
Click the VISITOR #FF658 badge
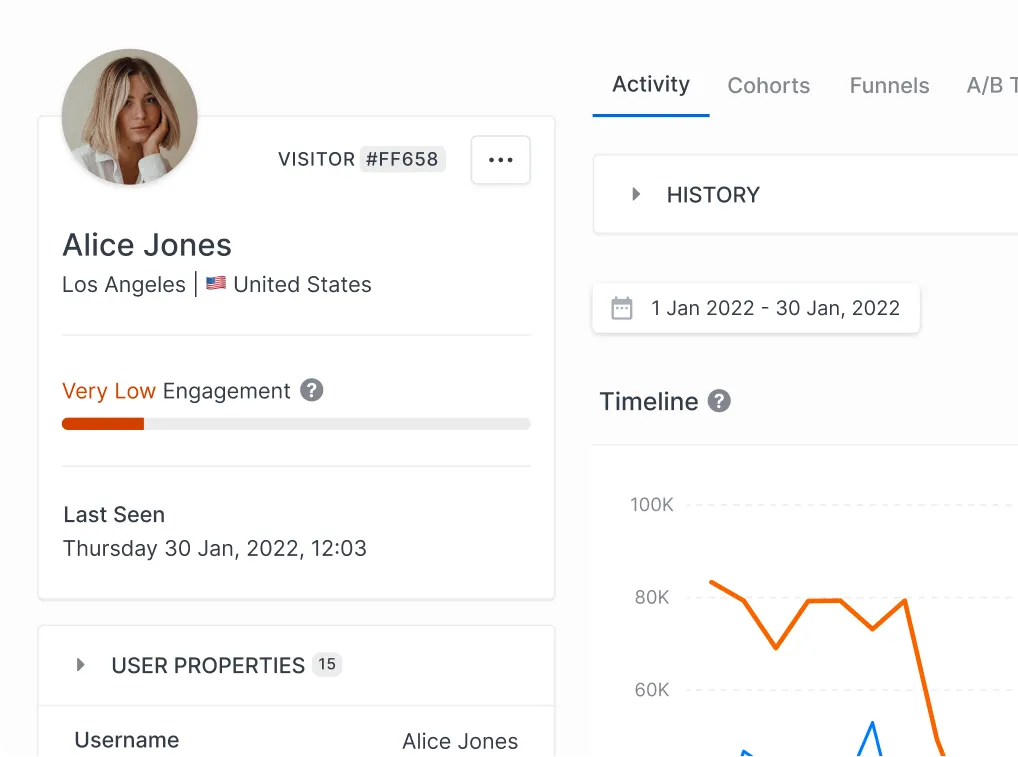pos(362,158)
